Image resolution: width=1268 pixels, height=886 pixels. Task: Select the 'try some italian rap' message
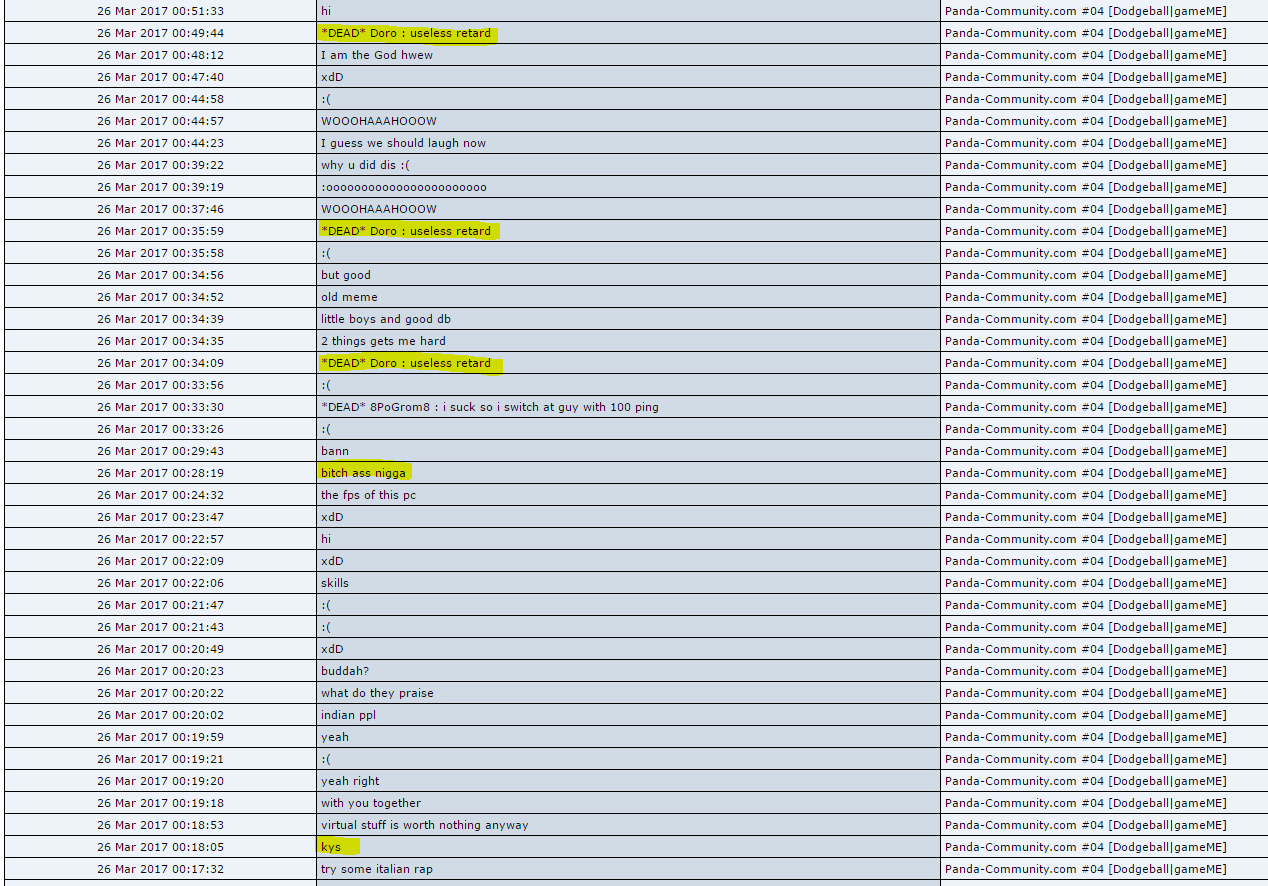[376, 869]
